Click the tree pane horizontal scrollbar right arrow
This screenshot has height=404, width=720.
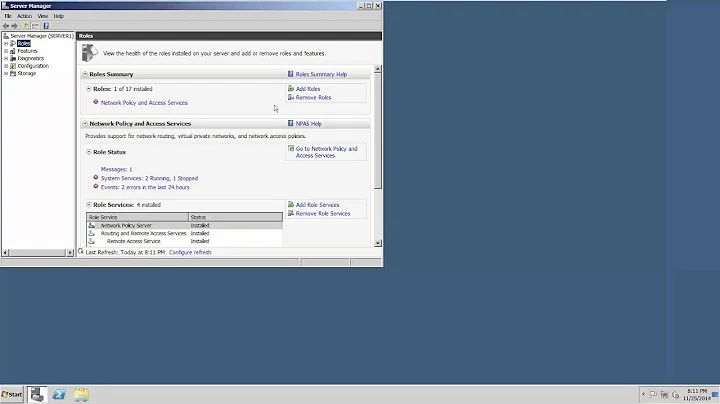(x=70, y=252)
